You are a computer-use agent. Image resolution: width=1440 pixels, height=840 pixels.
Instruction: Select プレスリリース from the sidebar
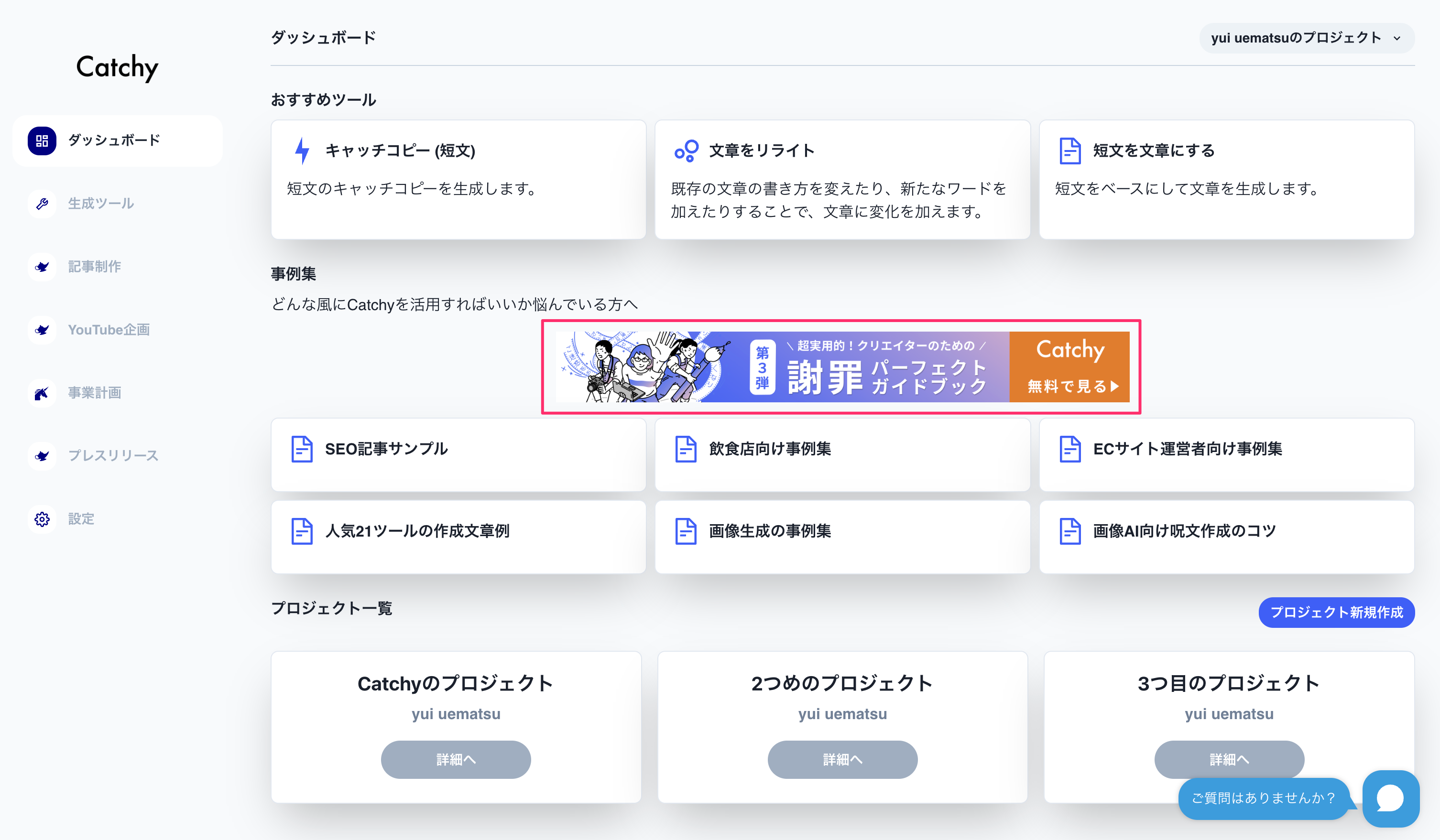pos(112,456)
